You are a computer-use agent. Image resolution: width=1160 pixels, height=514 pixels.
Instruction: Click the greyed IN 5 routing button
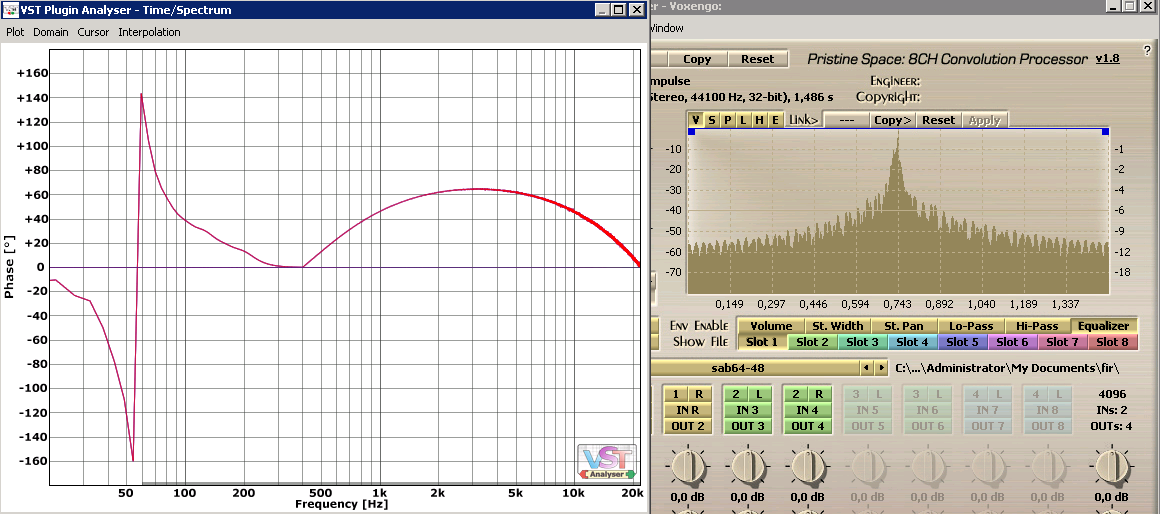[x=868, y=409]
